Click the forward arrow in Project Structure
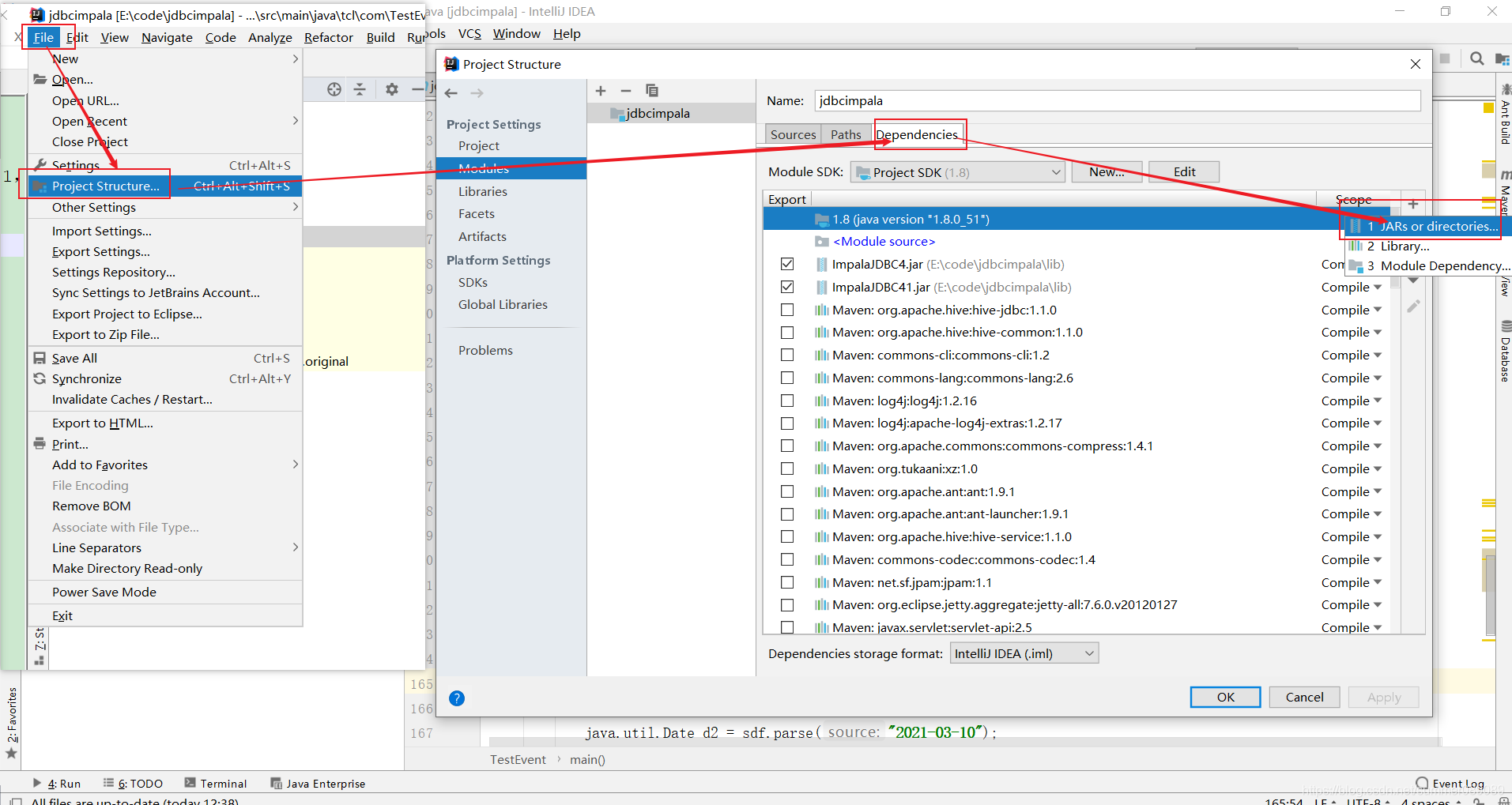 477,93
